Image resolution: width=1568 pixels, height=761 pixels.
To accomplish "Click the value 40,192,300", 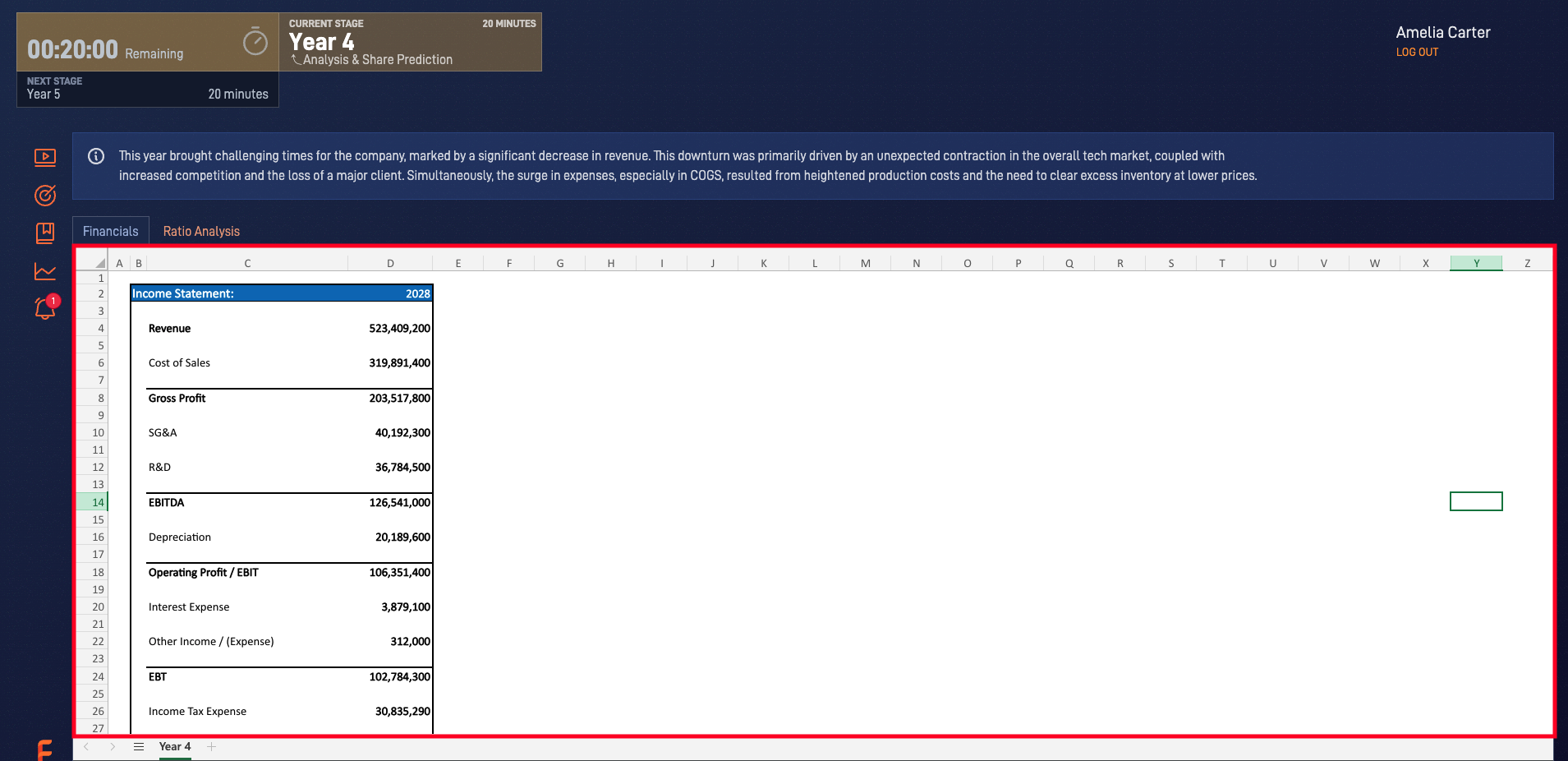I will [x=402, y=433].
